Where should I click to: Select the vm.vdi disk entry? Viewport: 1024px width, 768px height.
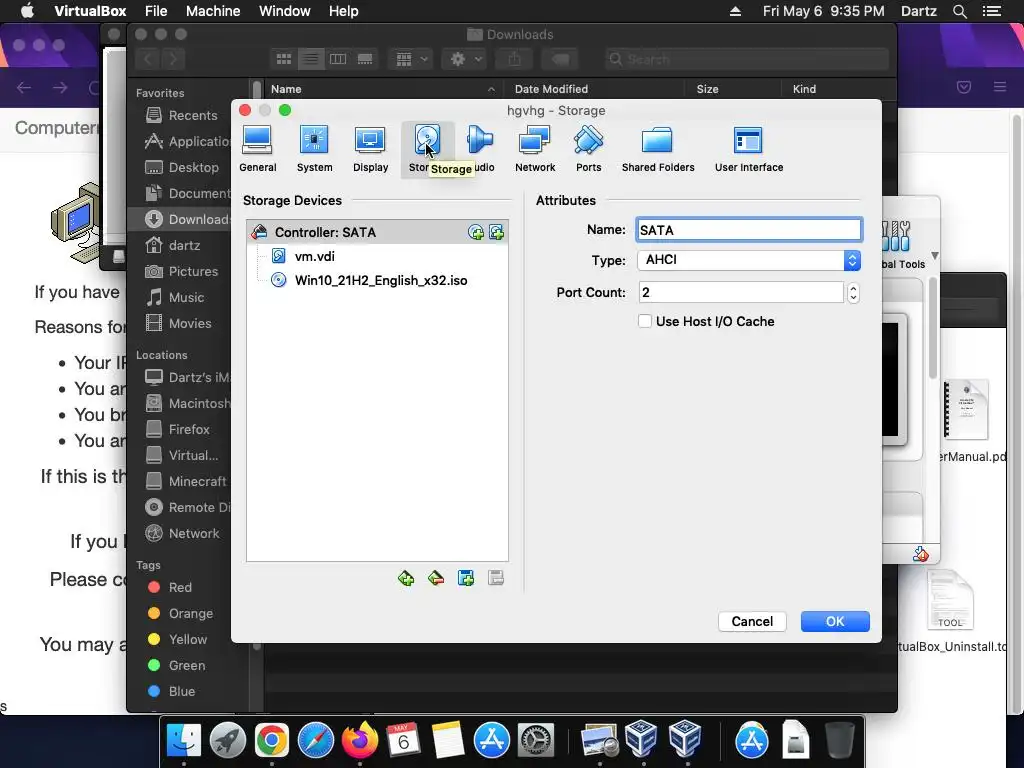(x=314, y=257)
